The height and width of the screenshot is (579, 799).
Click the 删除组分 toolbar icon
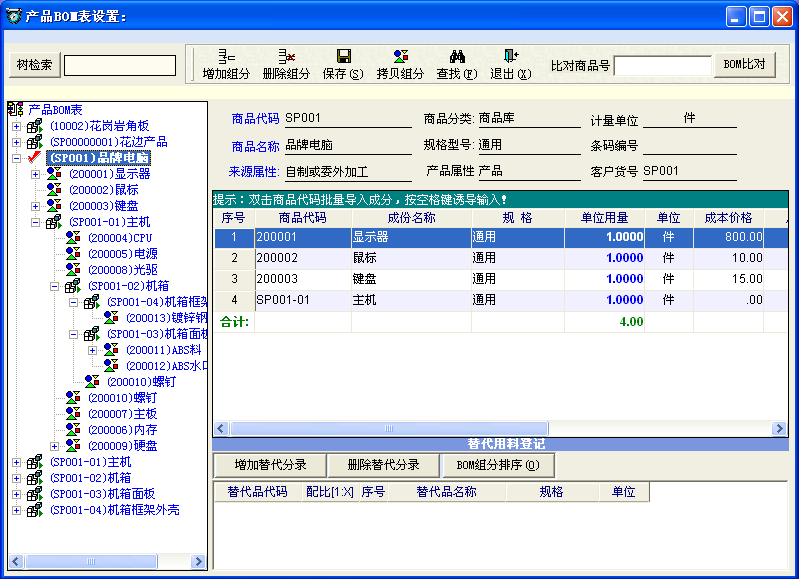pos(286,56)
